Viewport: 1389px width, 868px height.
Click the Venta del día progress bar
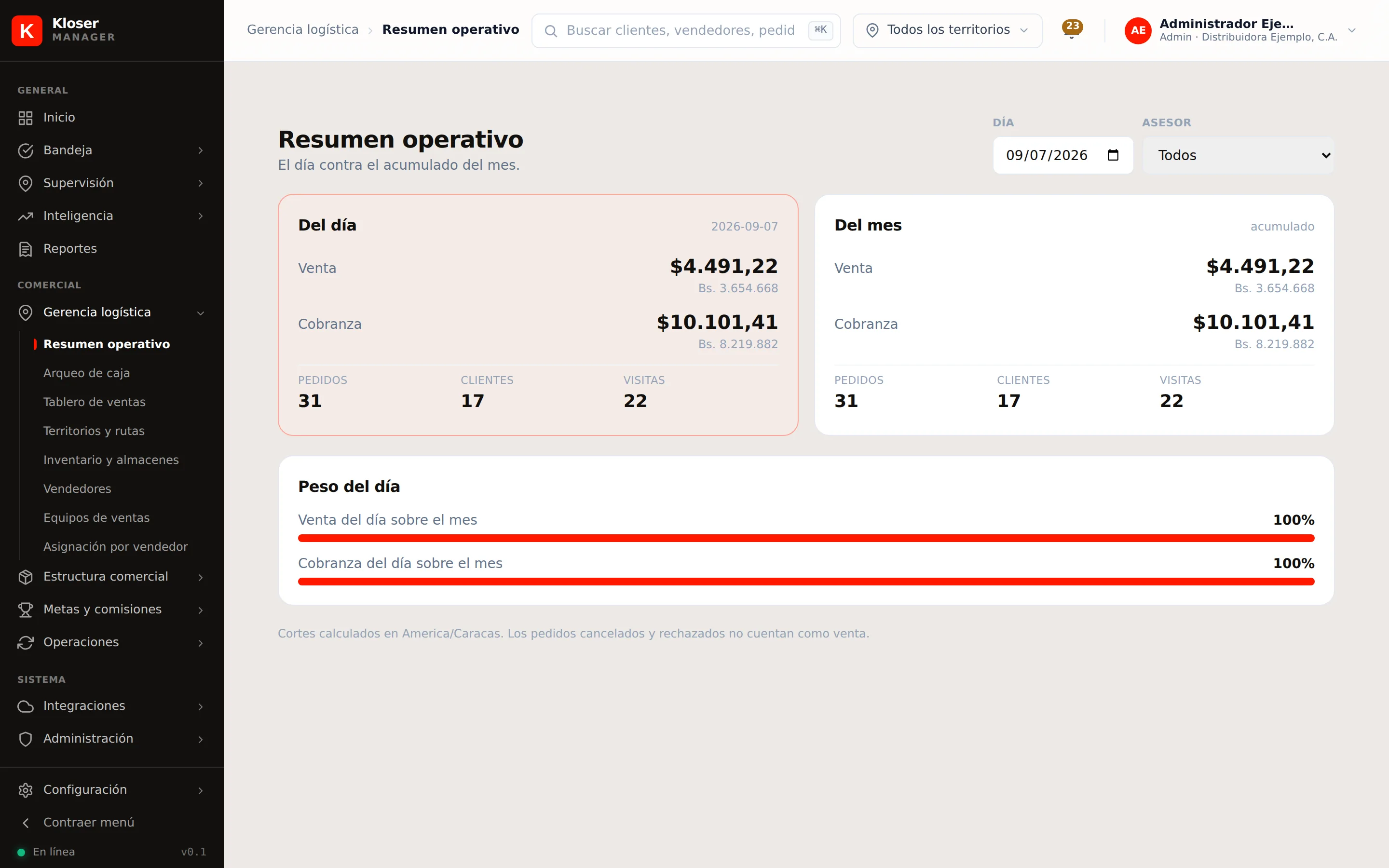point(806,538)
